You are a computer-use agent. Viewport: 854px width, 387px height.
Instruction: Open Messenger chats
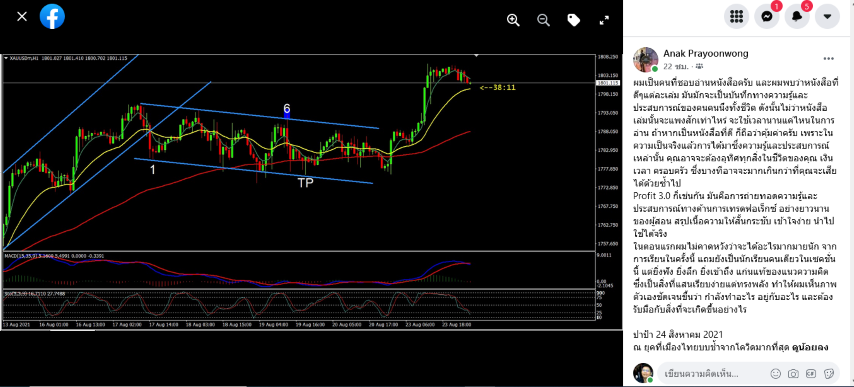click(766, 16)
